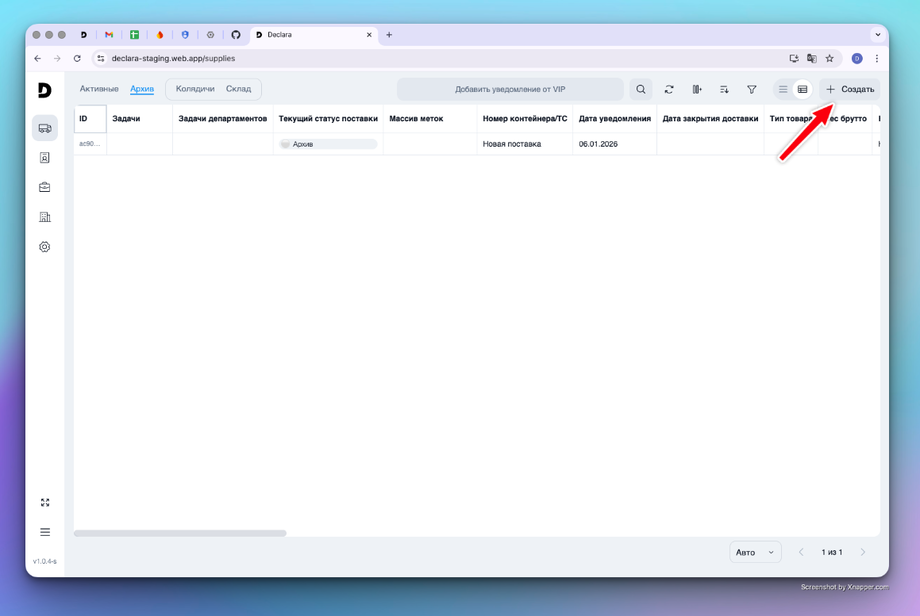Select the Архив tab
The image size is (920, 616).
[142, 89]
